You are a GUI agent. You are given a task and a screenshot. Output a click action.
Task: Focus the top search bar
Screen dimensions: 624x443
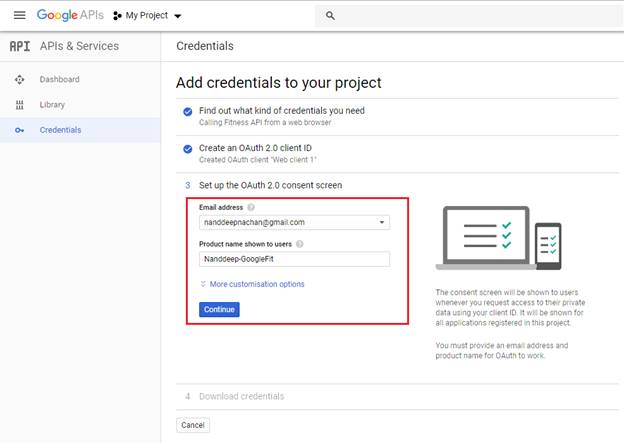click(469, 16)
